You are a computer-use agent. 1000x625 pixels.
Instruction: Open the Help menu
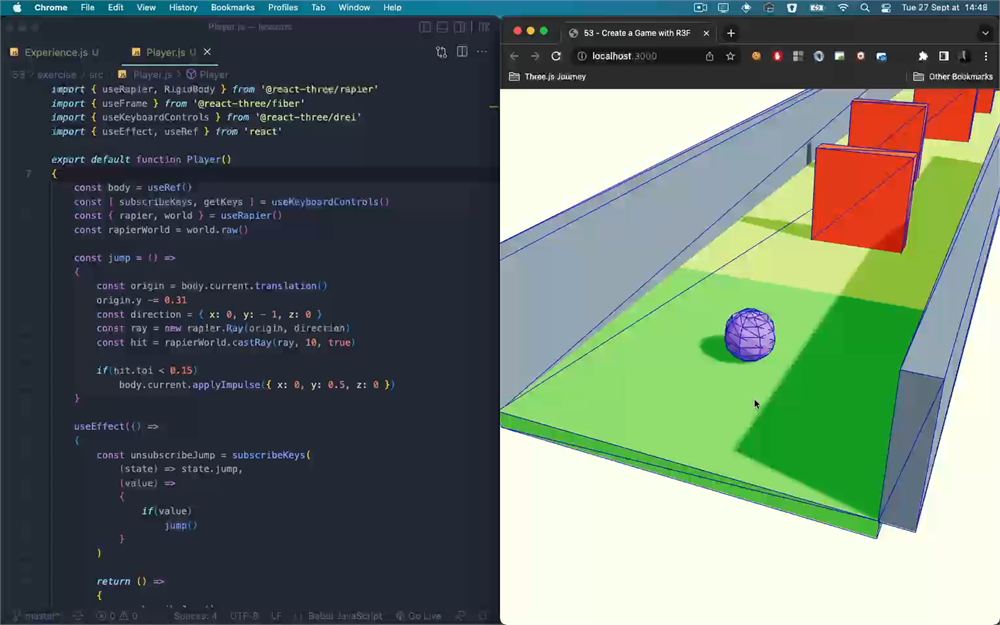coord(392,8)
